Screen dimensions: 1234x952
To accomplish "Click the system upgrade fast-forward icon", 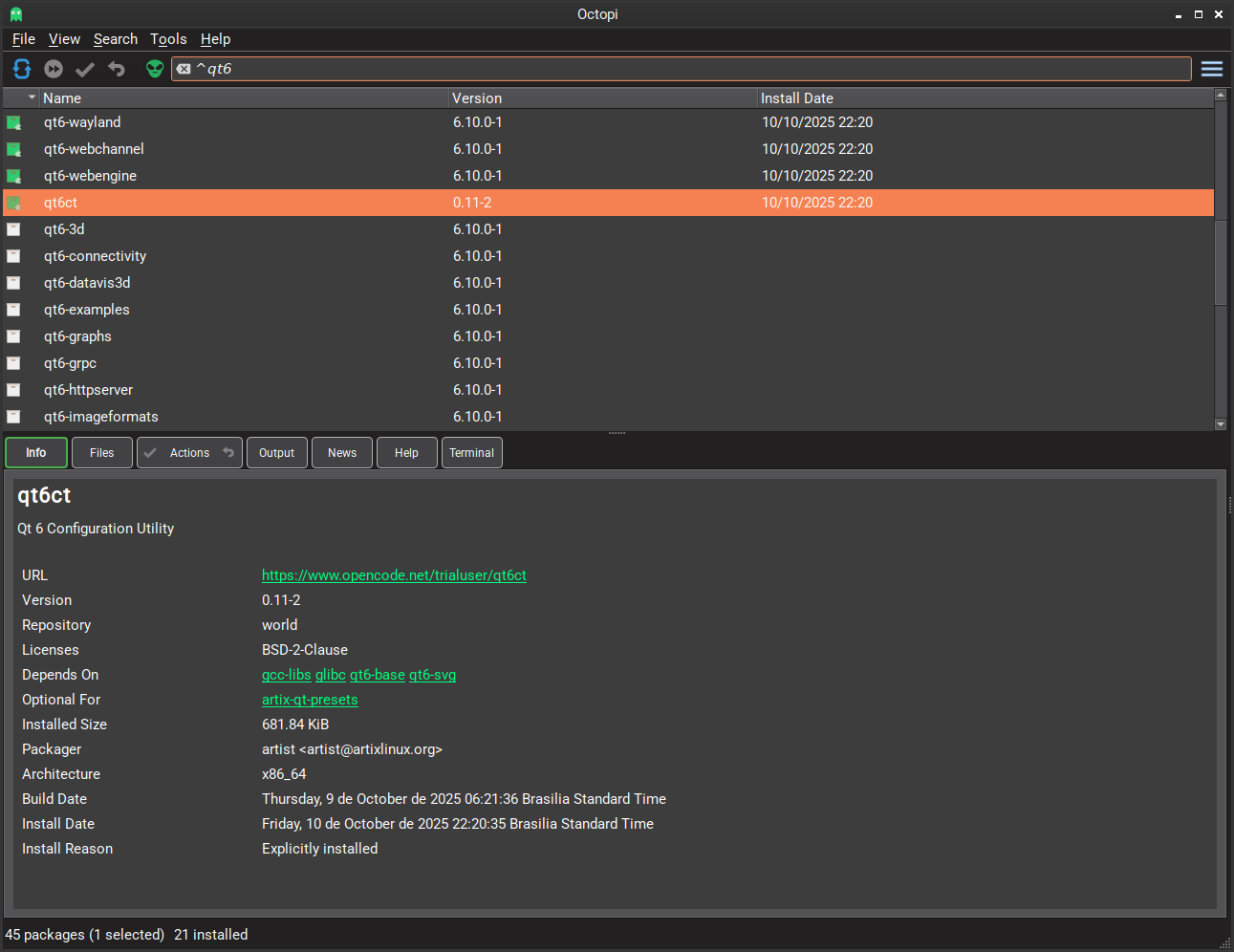I will 54,69.
